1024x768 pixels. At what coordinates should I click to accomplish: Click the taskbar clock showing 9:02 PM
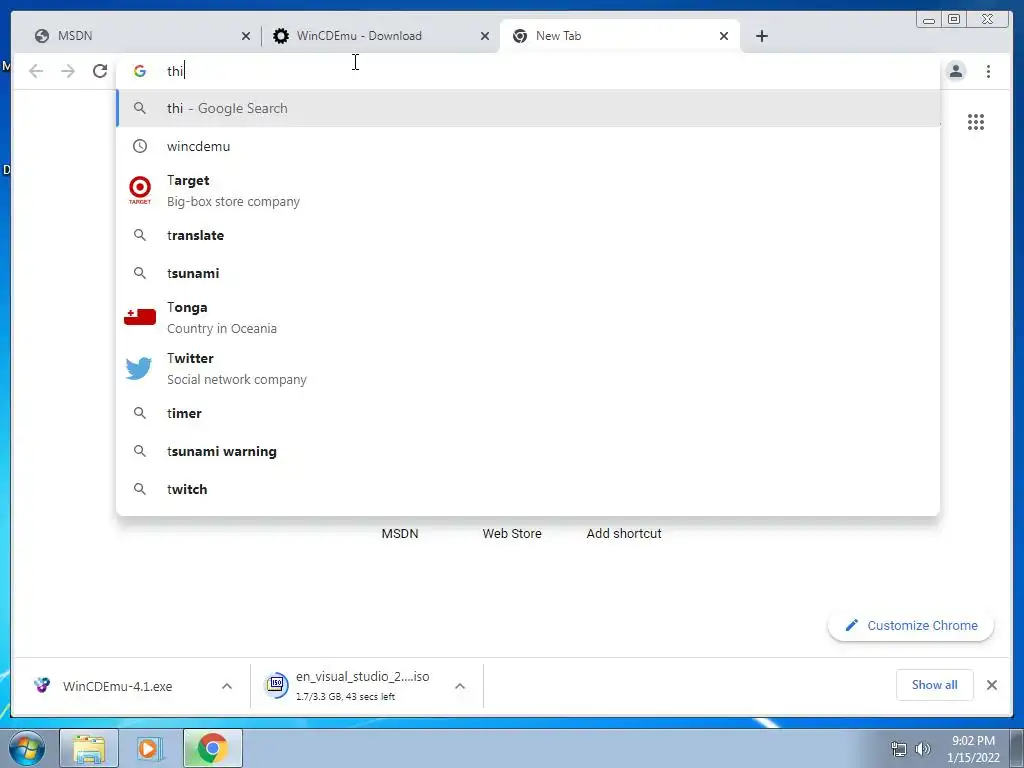973,749
